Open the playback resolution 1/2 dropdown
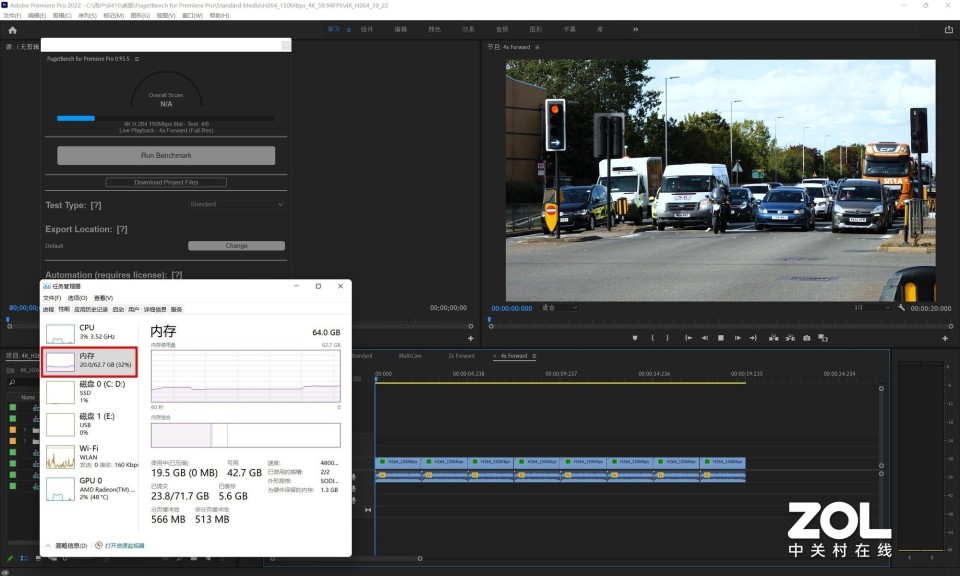The height and width of the screenshot is (576, 960). (x=871, y=308)
